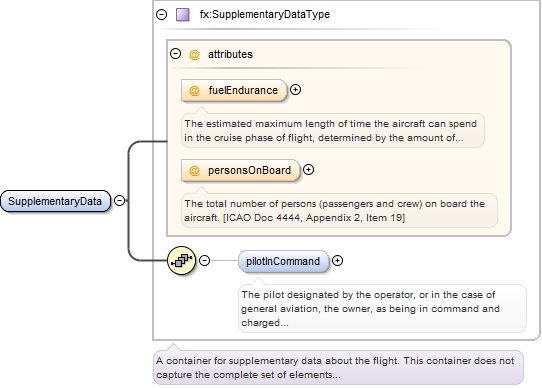The height and width of the screenshot is (388, 542).
Task: Click the container description annotation at bottom
Action: click(x=338, y=368)
